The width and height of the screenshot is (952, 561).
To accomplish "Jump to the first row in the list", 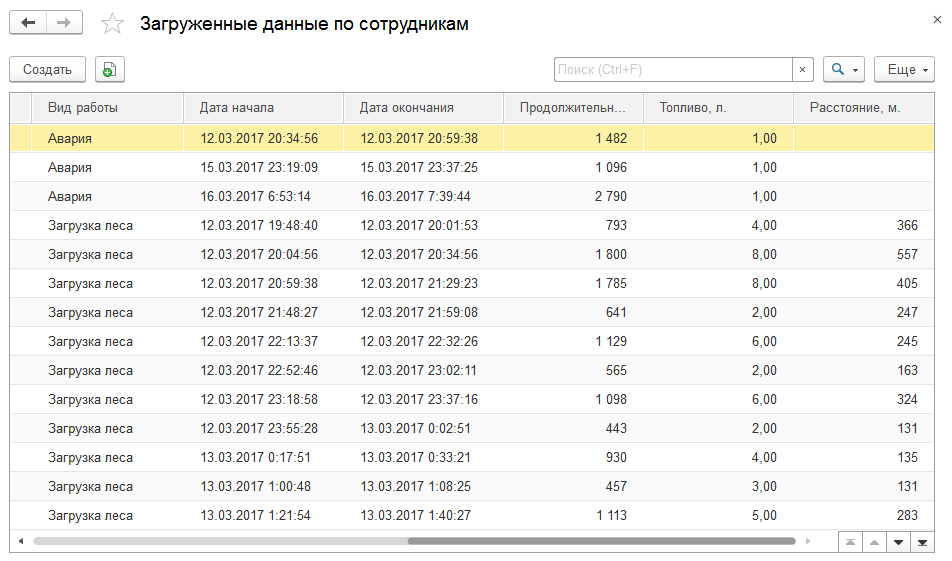I will (850, 542).
